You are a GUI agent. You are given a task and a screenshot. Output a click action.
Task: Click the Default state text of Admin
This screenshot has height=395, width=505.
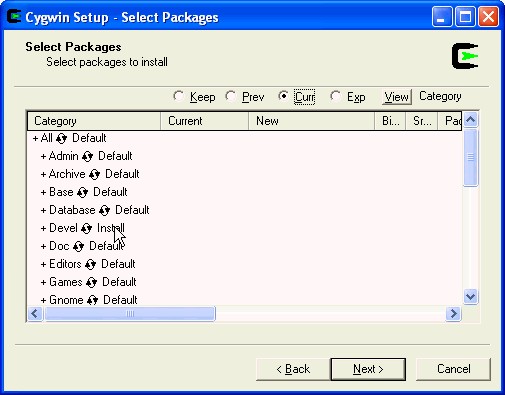[115, 156]
